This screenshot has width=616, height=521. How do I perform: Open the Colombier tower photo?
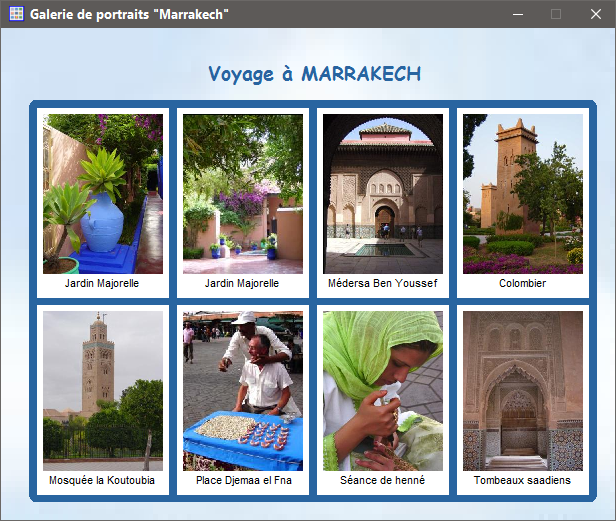pos(523,194)
